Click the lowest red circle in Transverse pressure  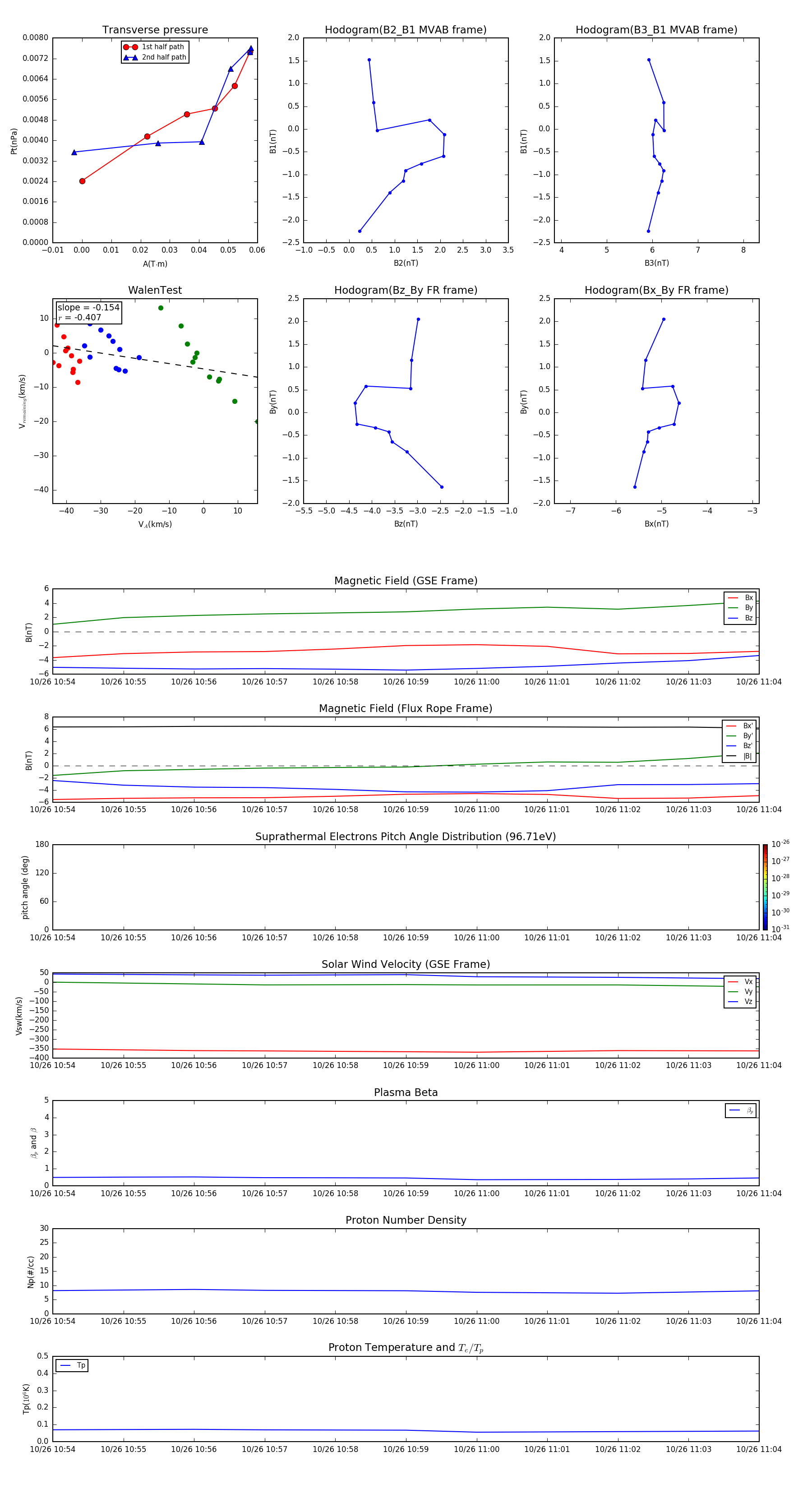[82, 181]
